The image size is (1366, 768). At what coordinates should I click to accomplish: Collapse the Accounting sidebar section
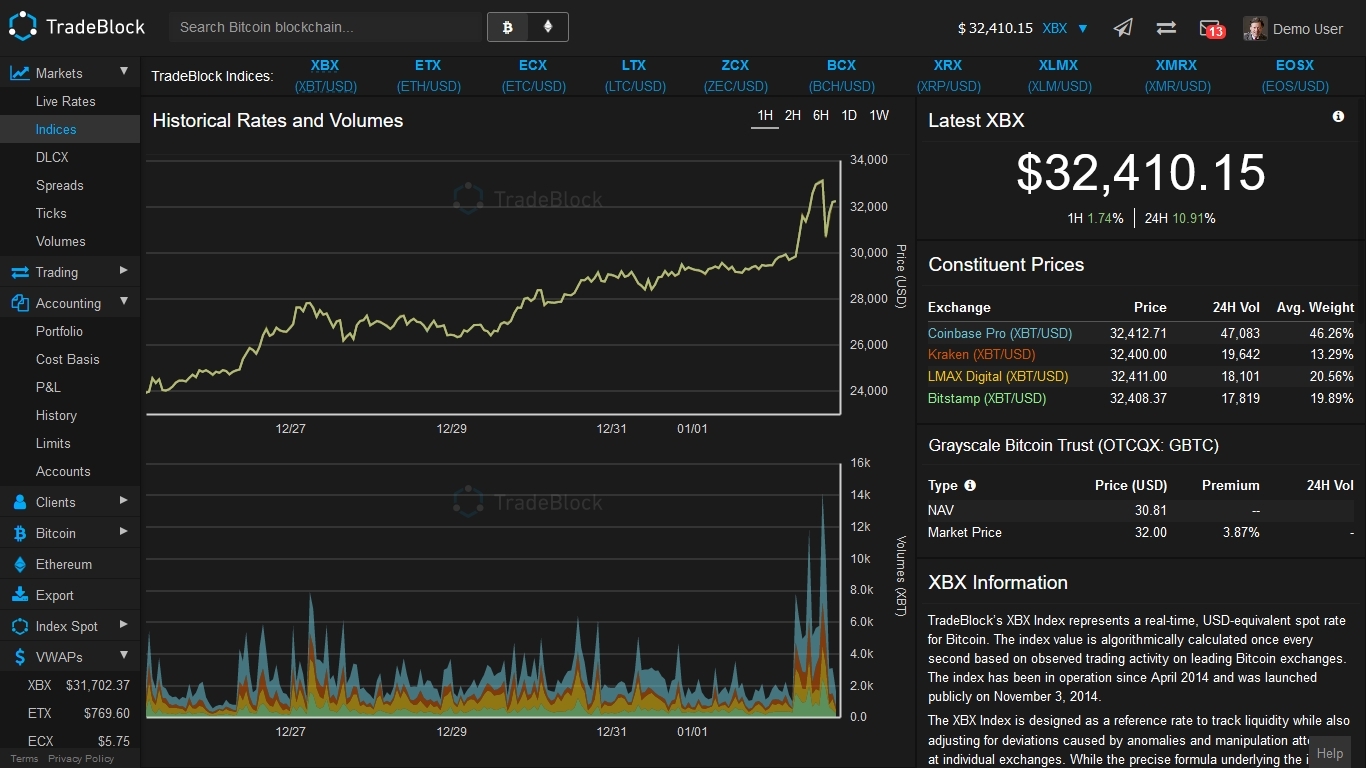tap(124, 302)
